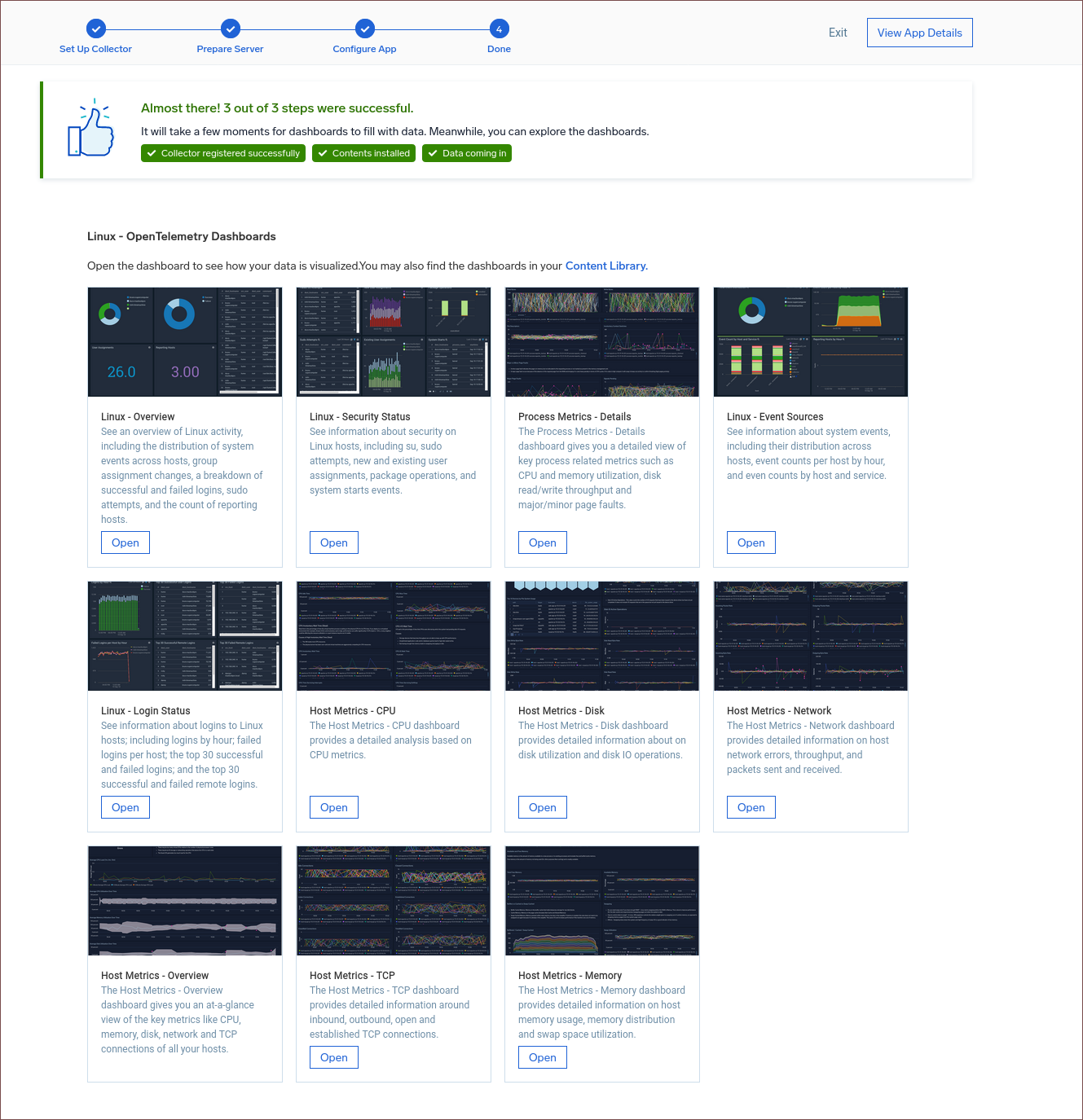Open the Host Metrics - Disk dashboard

click(543, 807)
